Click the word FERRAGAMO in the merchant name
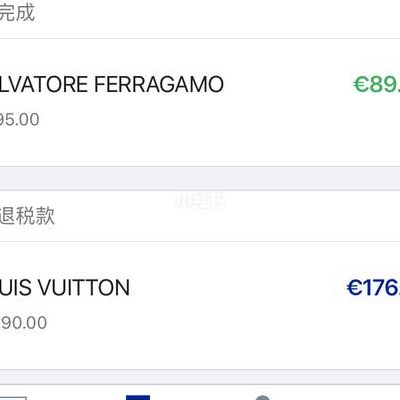Viewport: 400px width, 400px height. 159,84
